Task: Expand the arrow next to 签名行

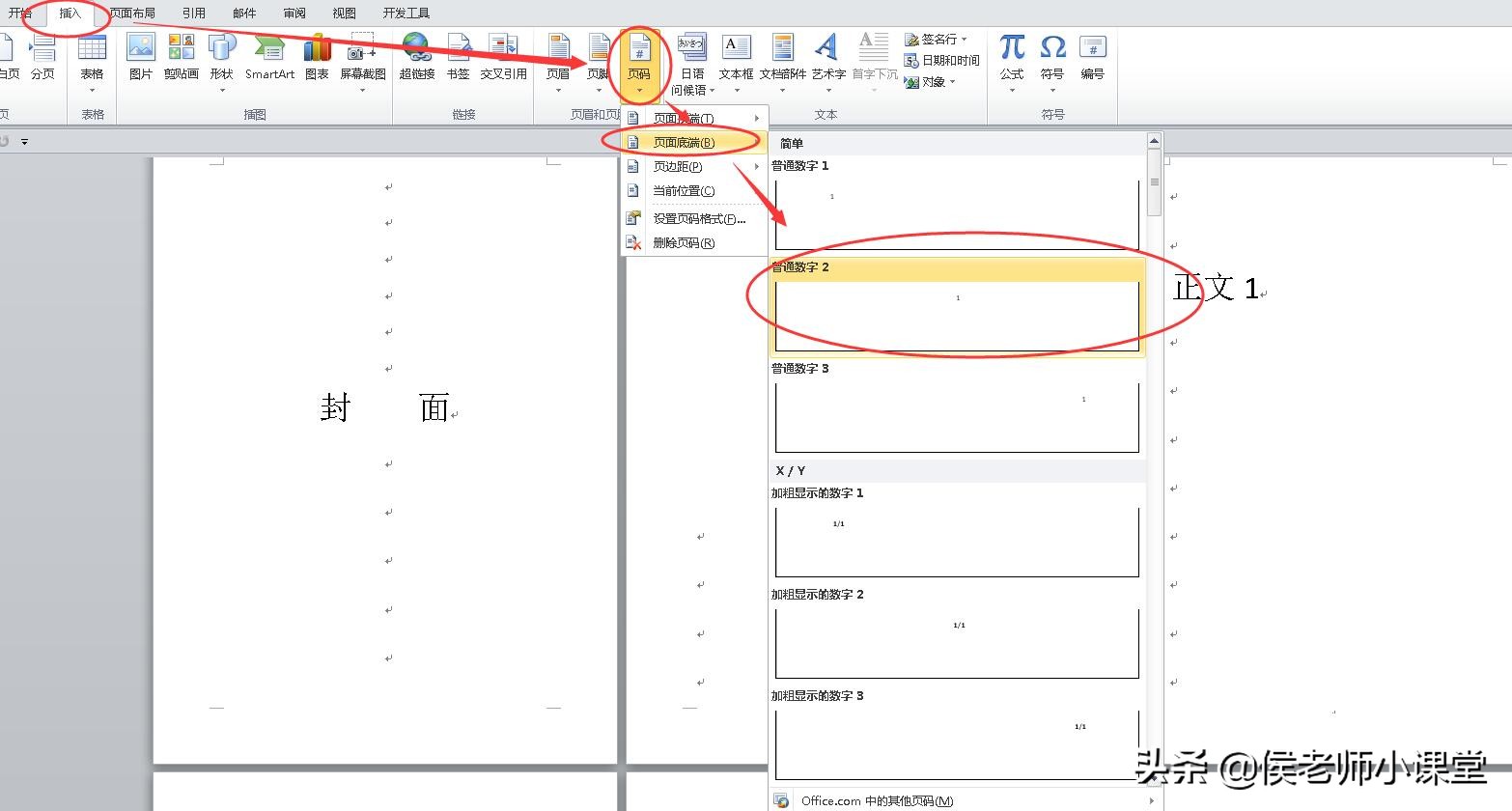Action: pyautogui.click(x=964, y=40)
